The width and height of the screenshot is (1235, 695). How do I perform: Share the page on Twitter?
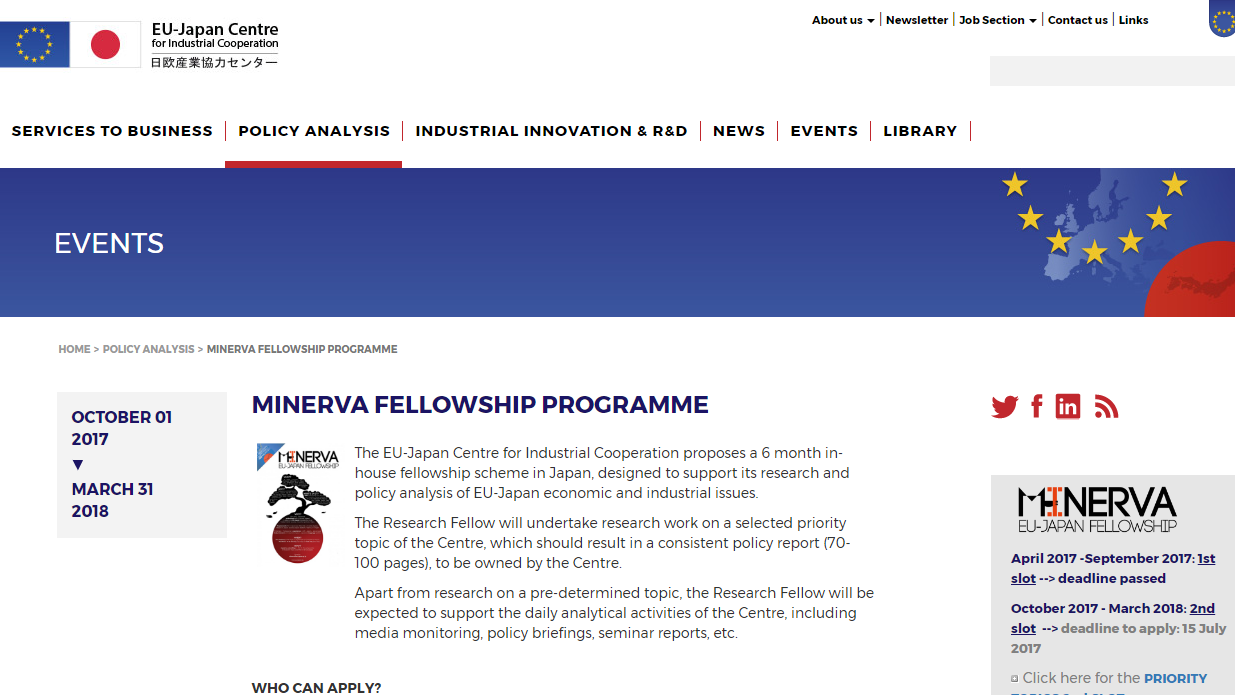click(x=1004, y=406)
